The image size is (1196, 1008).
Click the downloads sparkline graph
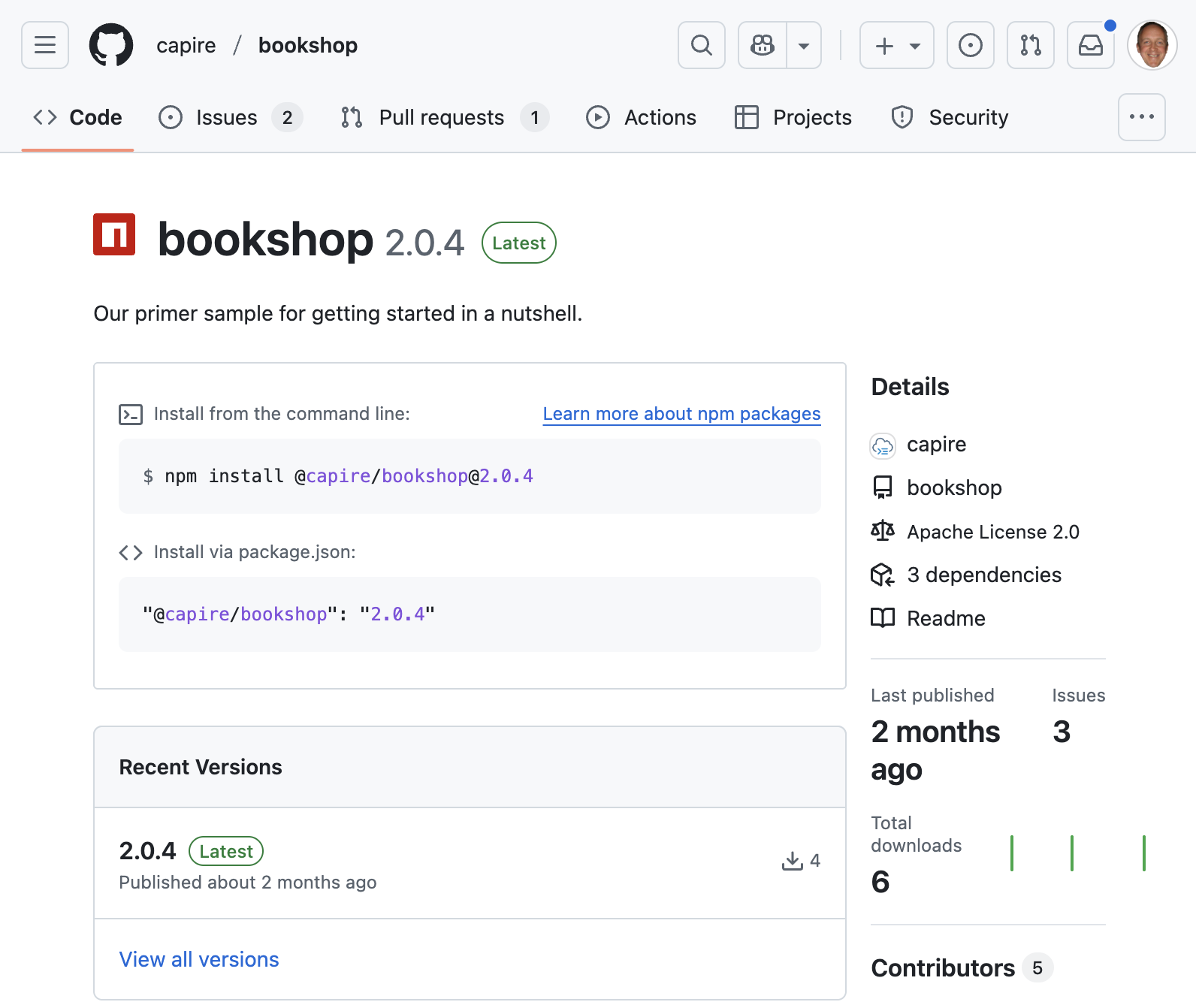coord(1078,853)
